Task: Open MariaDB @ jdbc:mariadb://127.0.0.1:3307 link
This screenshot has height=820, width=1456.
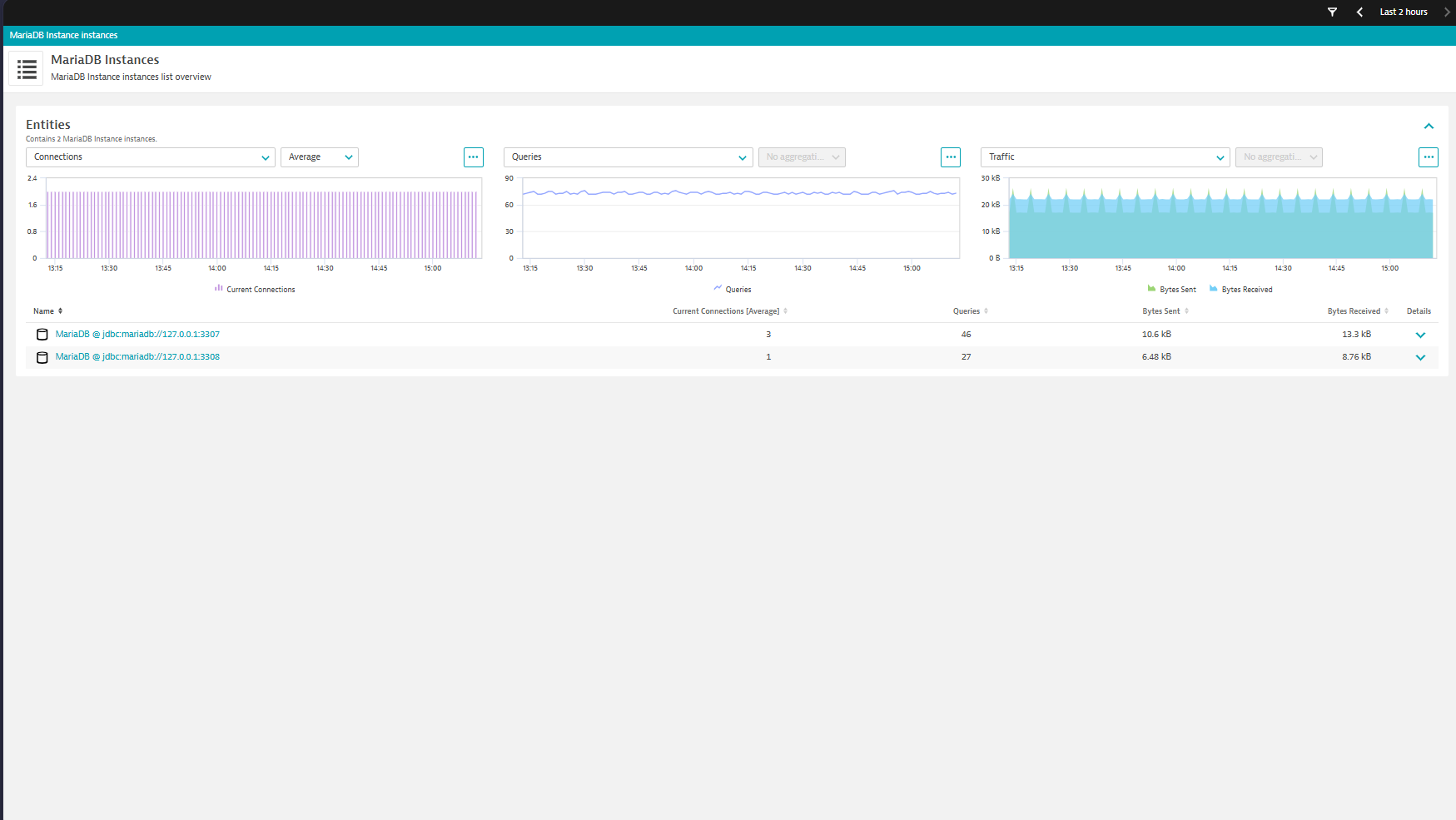Action: [x=137, y=334]
